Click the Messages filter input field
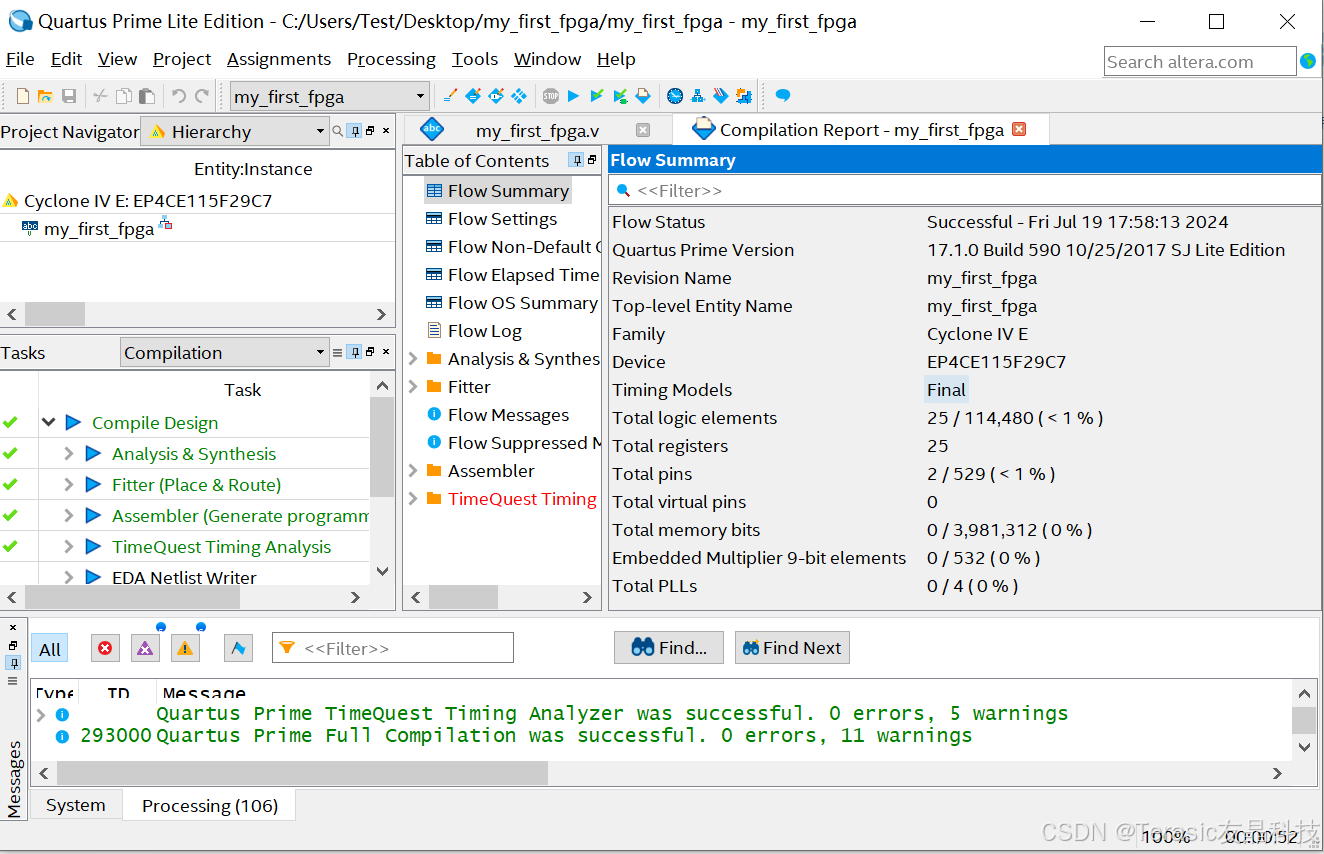This screenshot has width=1324, height=854. point(393,648)
